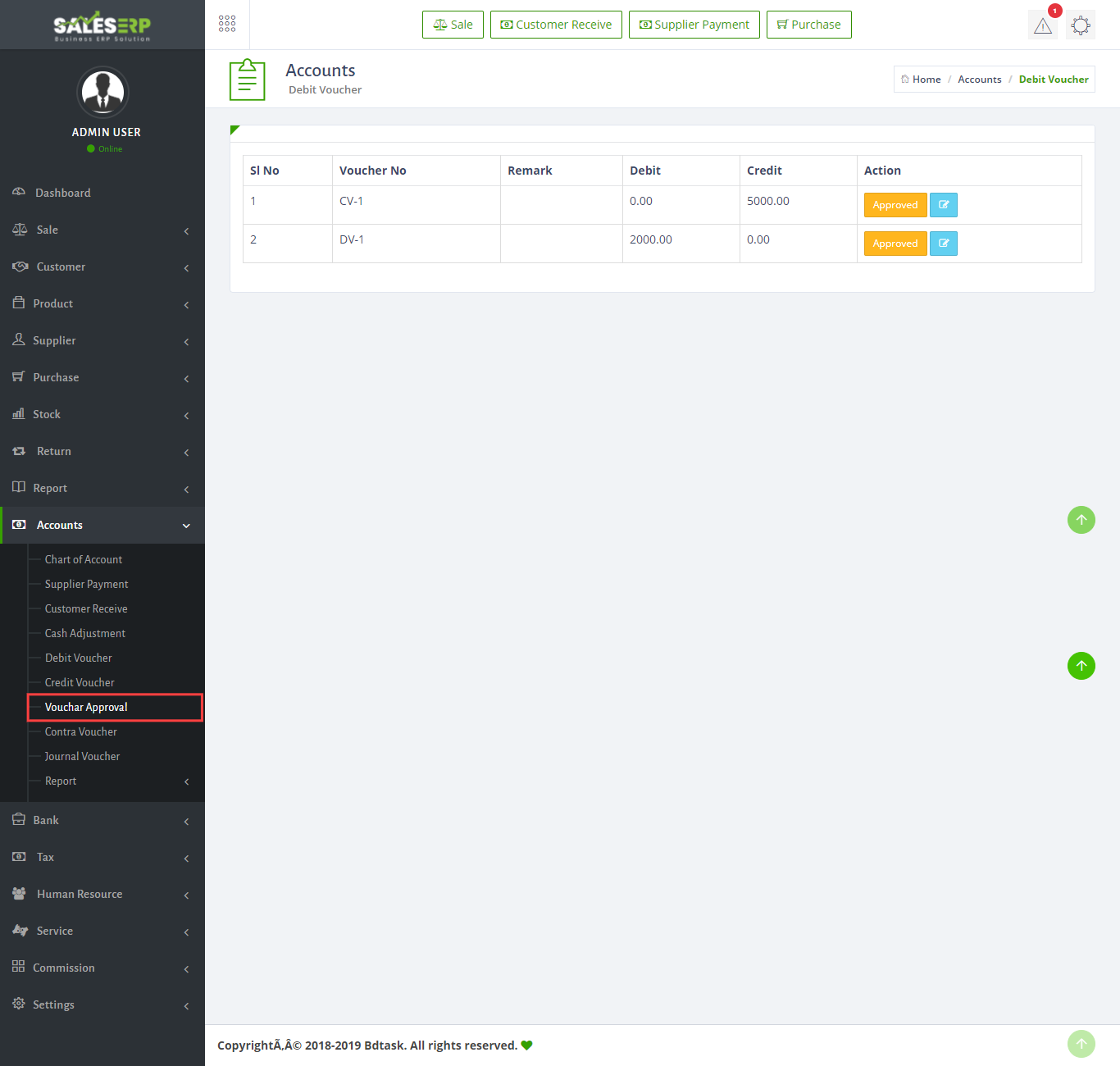Click Approved button for voucher CV-1
Screen dimensions: 1120x1066
[895, 205]
